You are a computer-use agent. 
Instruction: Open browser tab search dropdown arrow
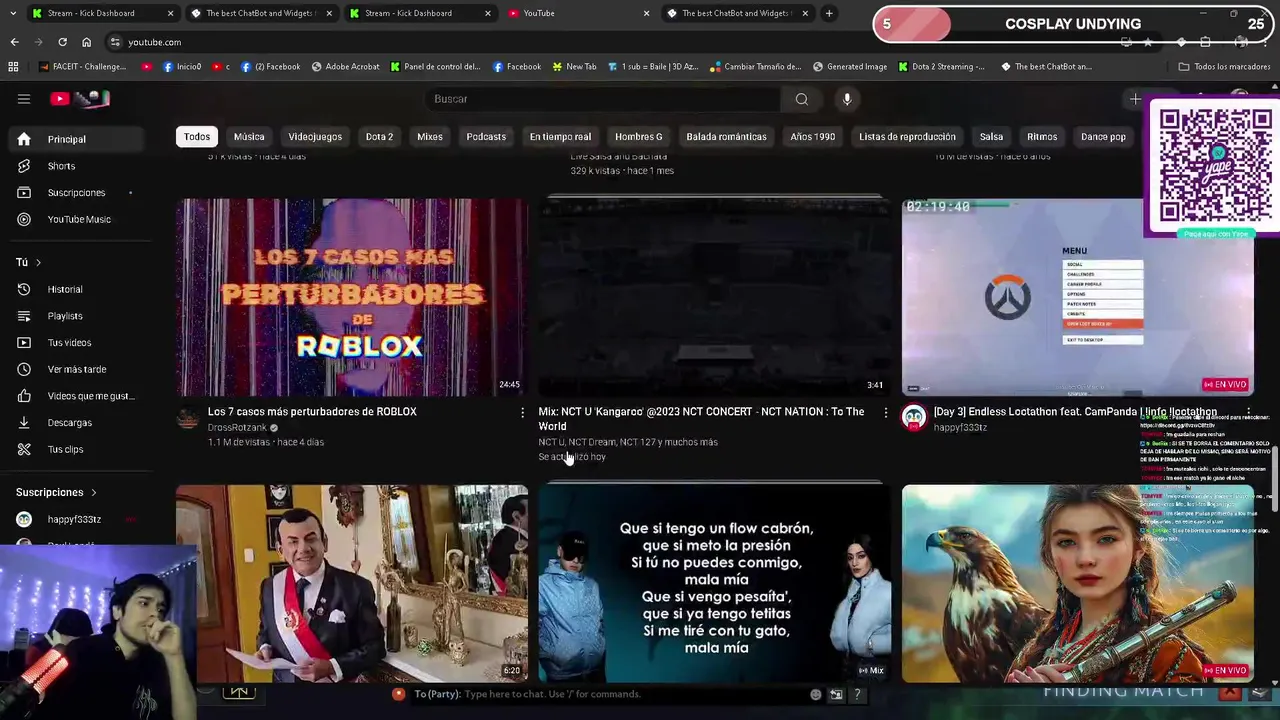12,13
